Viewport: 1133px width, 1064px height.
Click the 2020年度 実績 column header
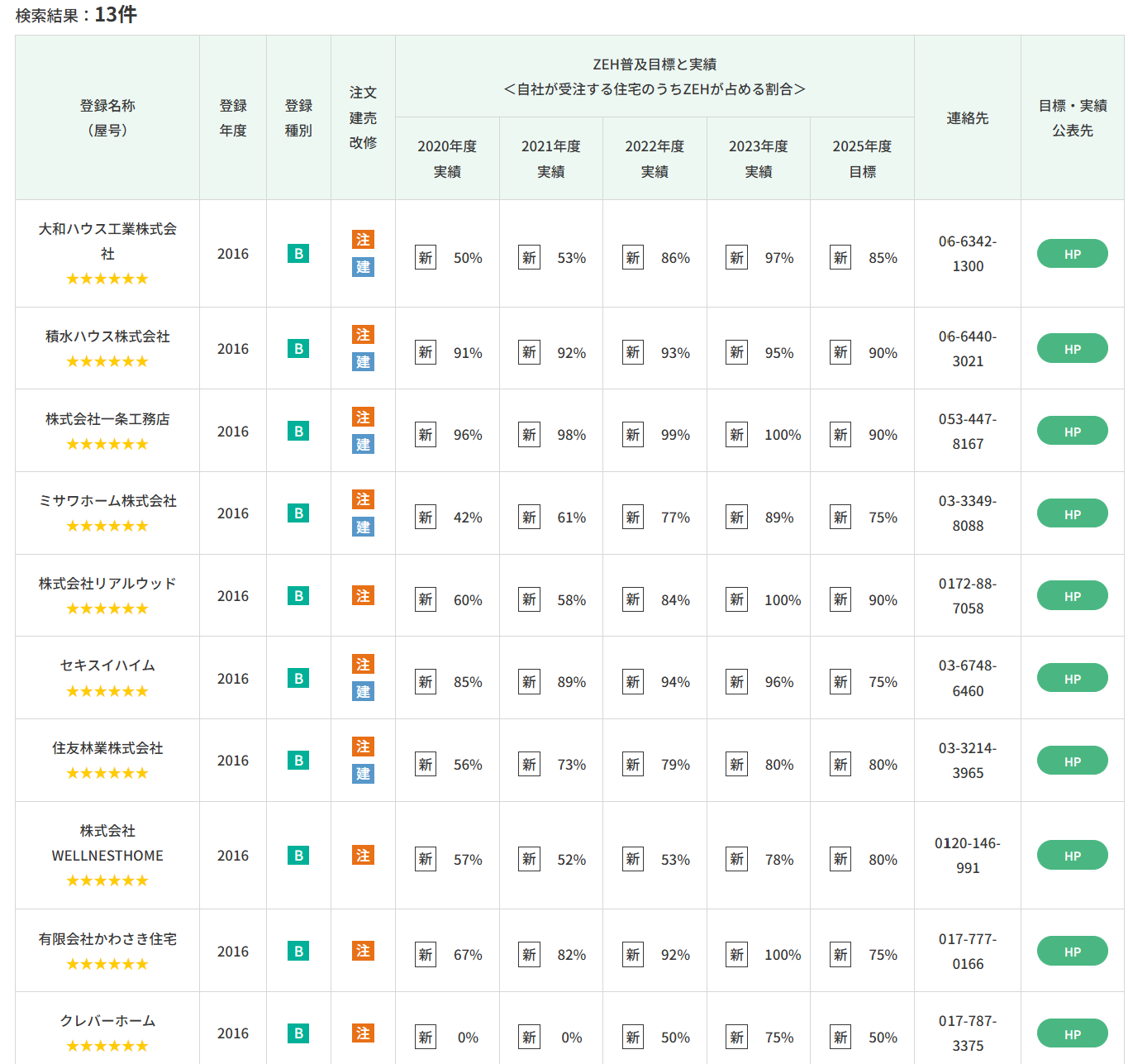click(447, 159)
